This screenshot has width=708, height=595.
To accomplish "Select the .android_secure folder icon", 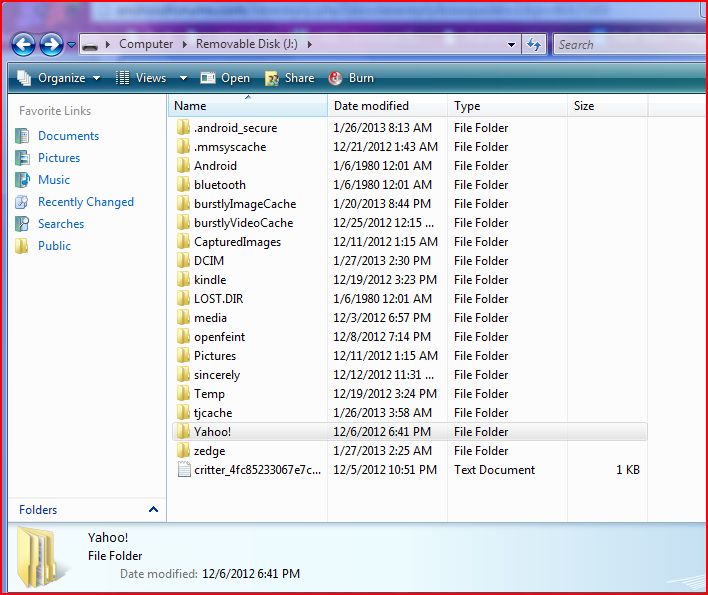I will coord(183,128).
